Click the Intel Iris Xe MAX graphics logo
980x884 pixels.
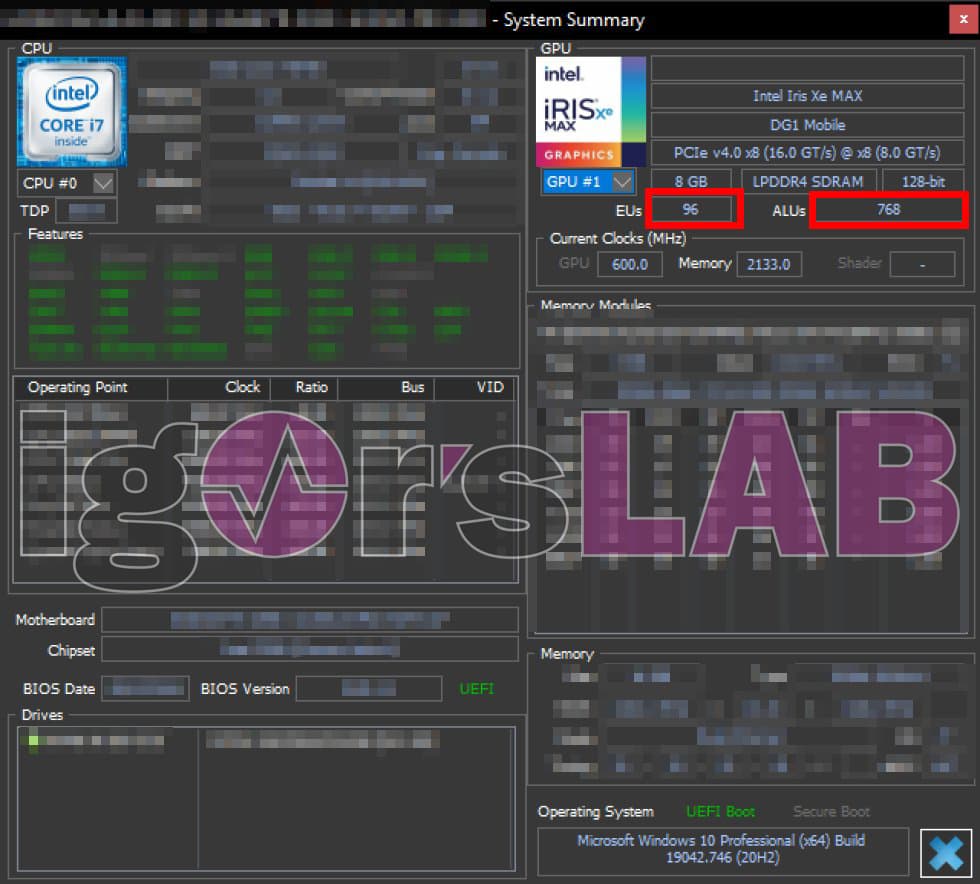point(591,111)
